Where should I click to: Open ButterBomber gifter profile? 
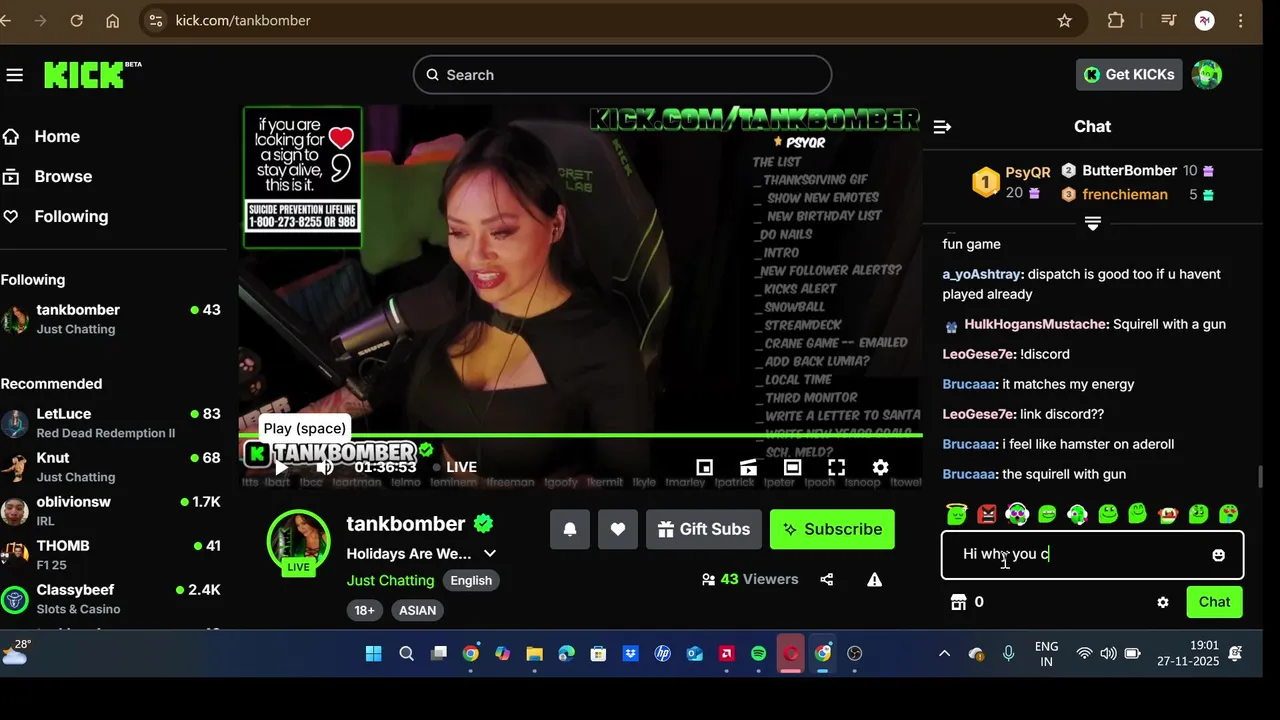point(1129,170)
